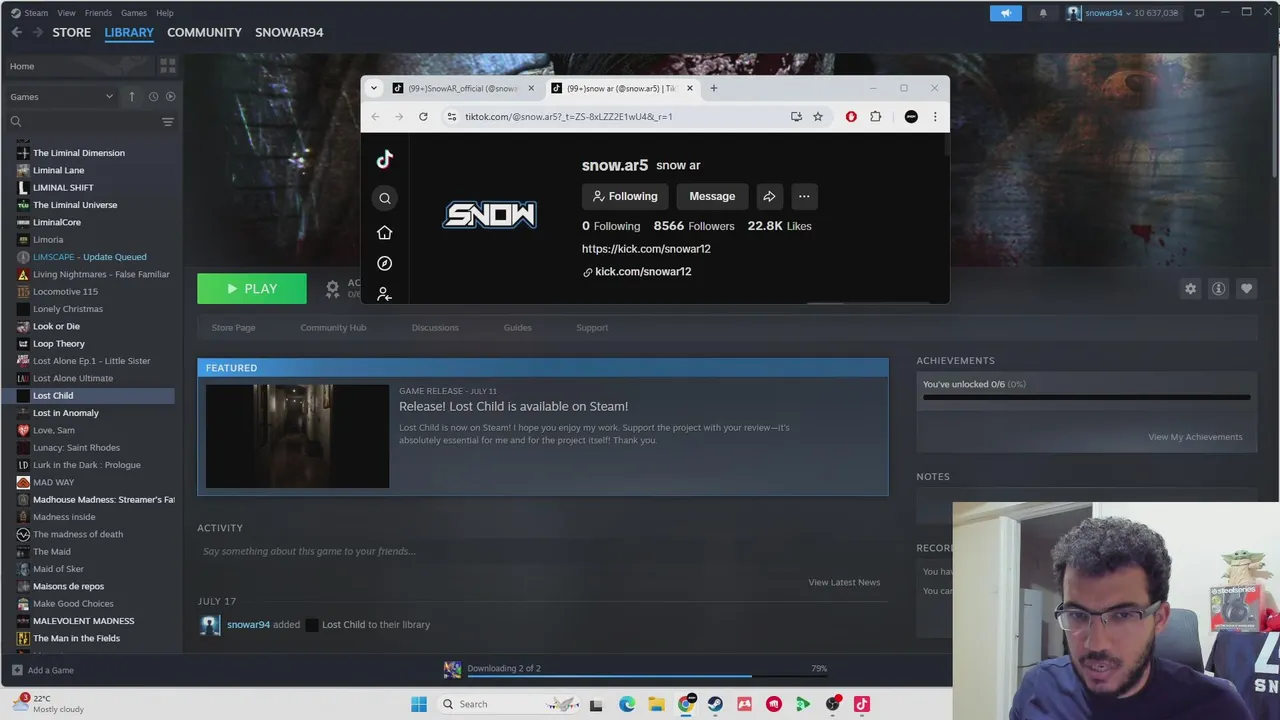Close the snow ar TikTok tab
Screen dimensions: 1280x720
pos(689,88)
